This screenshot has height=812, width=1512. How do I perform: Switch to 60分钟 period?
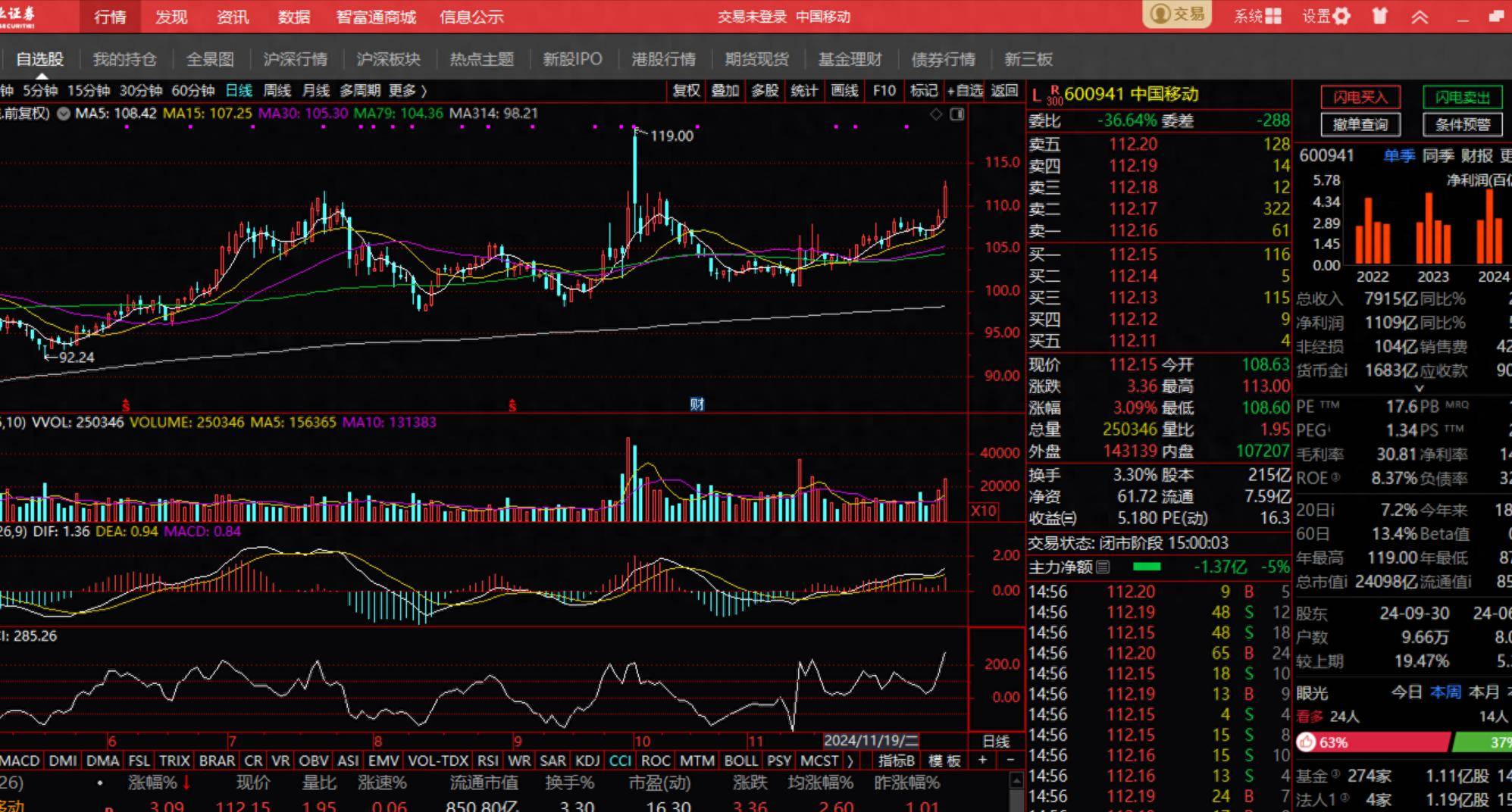point(193,91)
